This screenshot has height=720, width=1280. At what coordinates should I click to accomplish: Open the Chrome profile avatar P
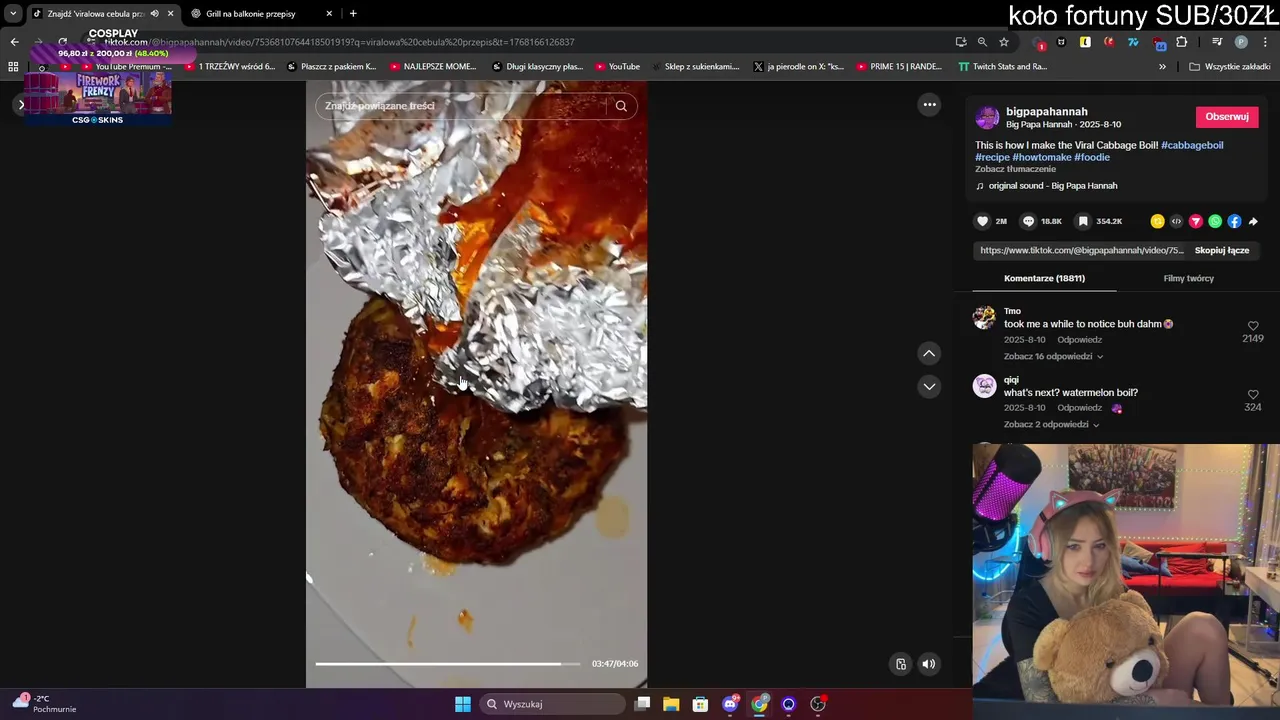click(1241, 42)
